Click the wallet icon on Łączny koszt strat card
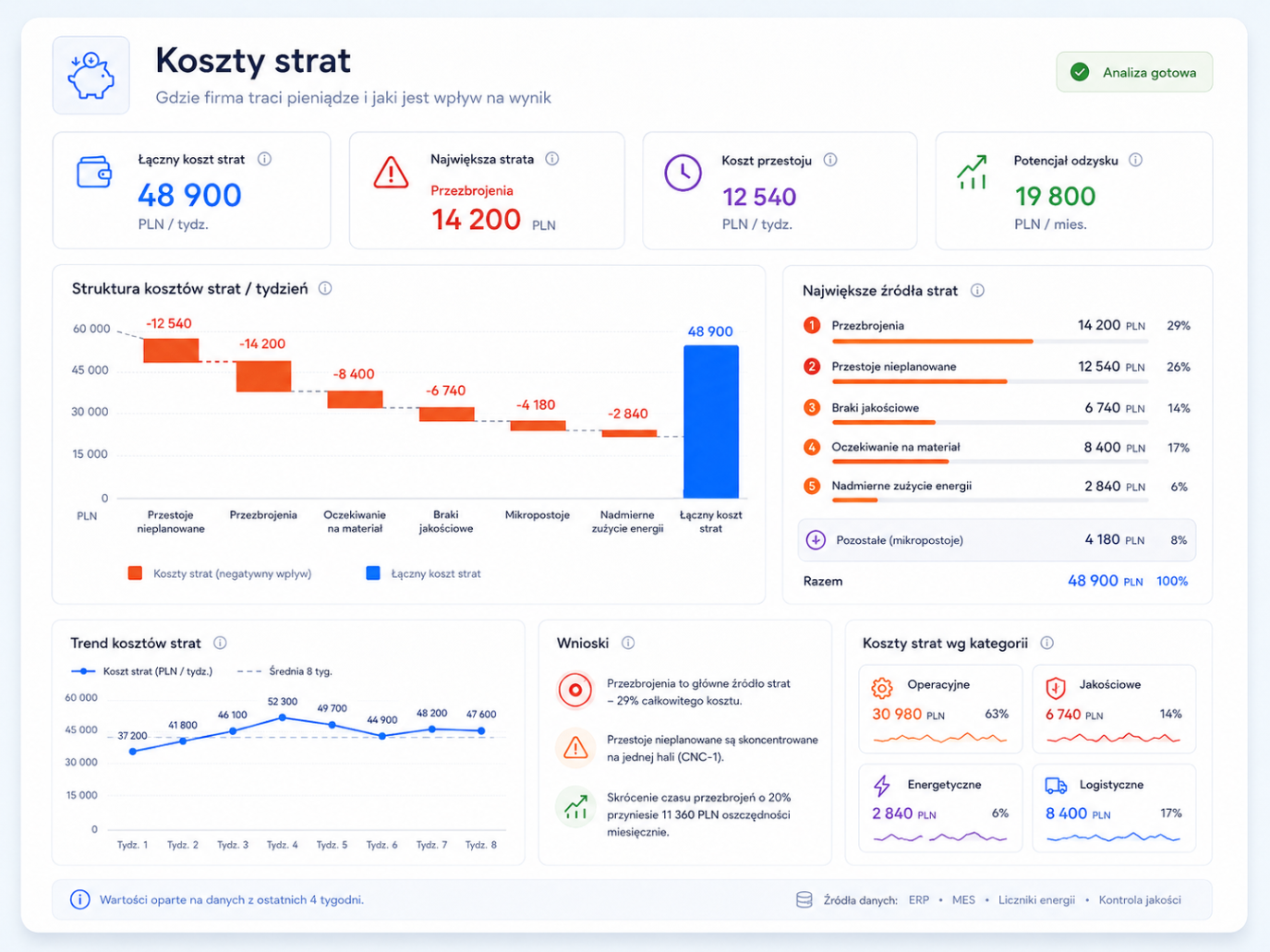This screenshot has height=952, width=1270. coord(94,173)
